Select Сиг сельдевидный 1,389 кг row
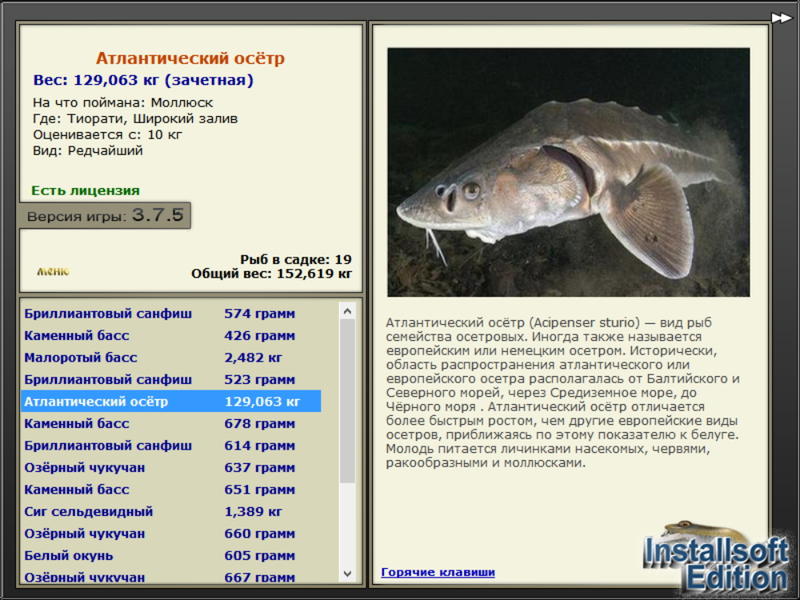This screenshot has width=800, height=600. pyautogui.click(x=171, y=511)
